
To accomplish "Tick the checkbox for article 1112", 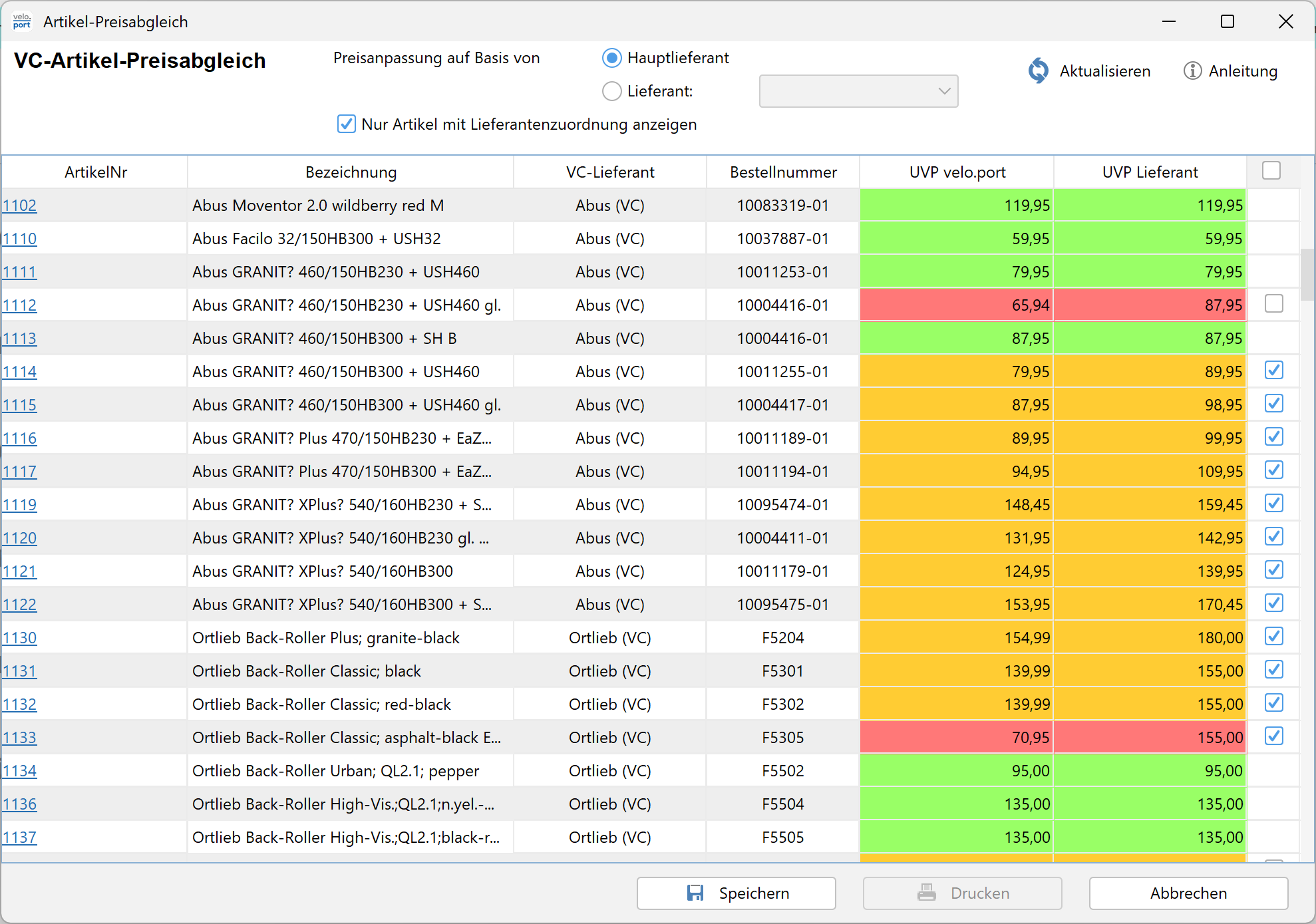I will pyautogui.click(x=1273, y=304).
